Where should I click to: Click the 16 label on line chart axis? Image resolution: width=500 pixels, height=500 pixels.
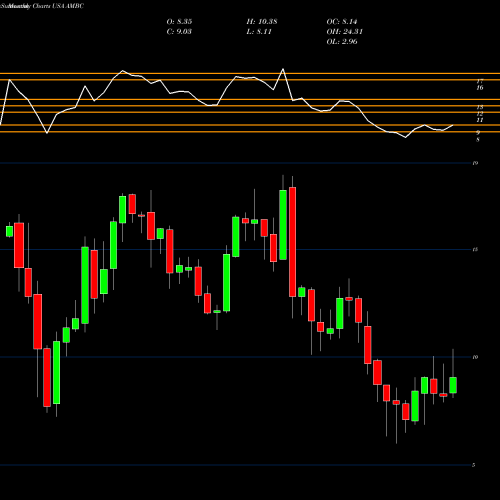click(480, 88)
